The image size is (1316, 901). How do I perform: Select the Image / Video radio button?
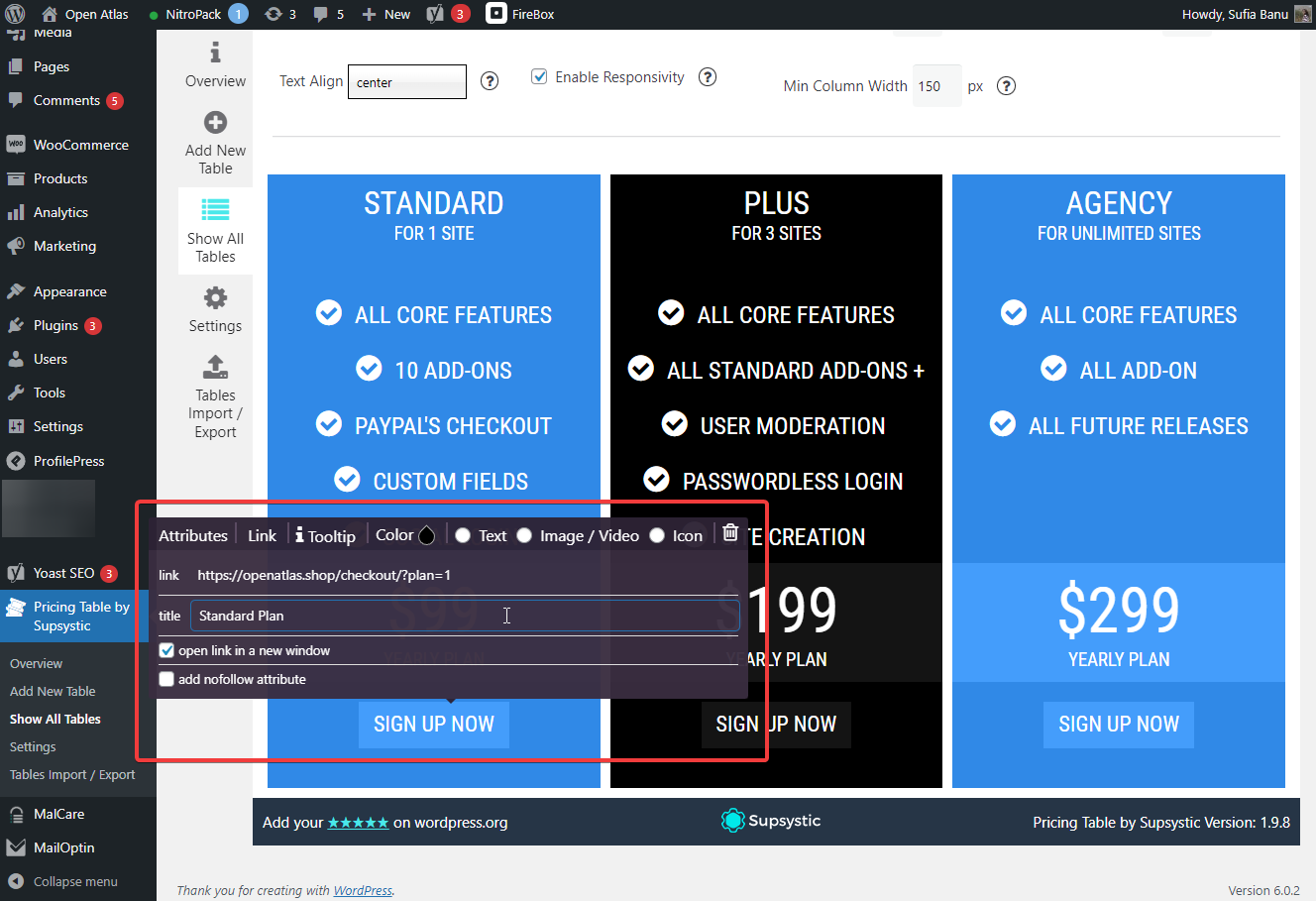[524, 535]
